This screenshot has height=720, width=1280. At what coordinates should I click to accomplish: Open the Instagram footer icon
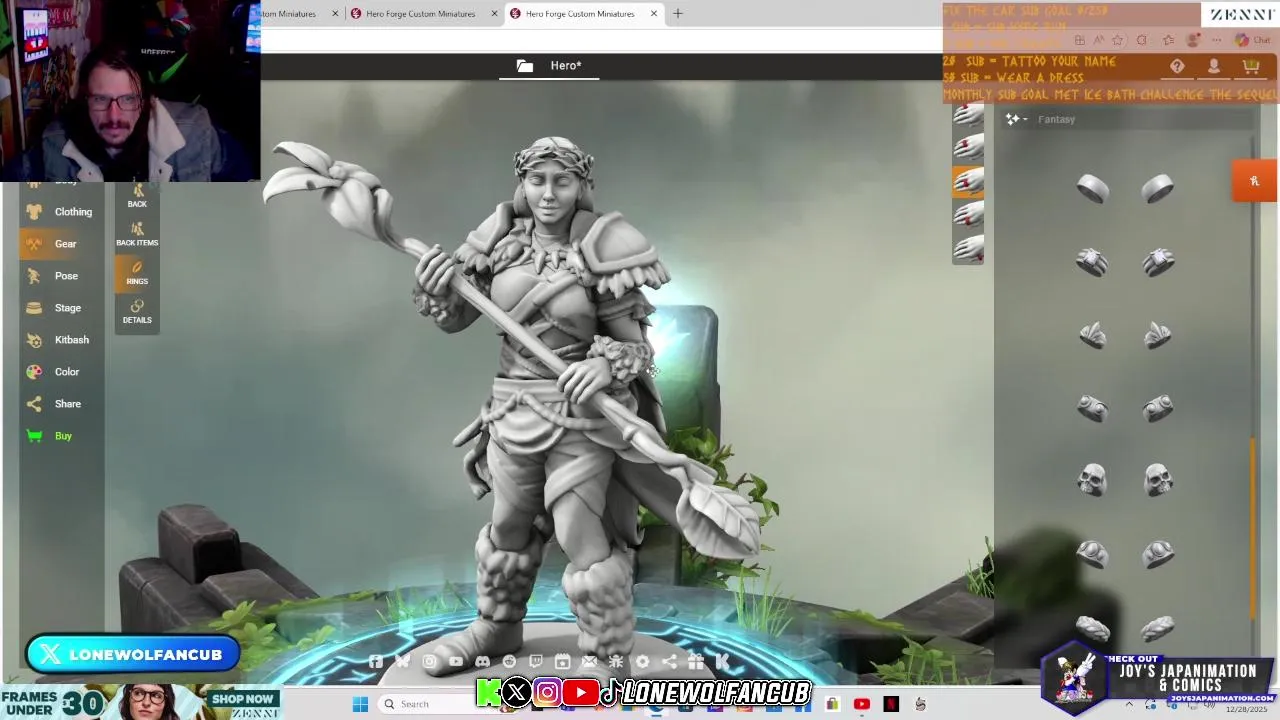tap(429, 661)
